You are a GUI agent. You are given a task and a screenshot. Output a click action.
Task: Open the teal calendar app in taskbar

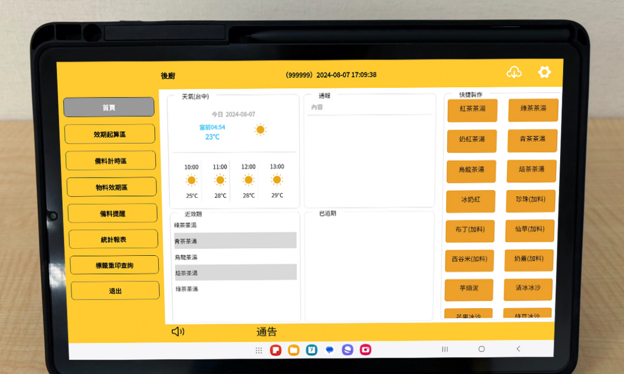(312, 350)
